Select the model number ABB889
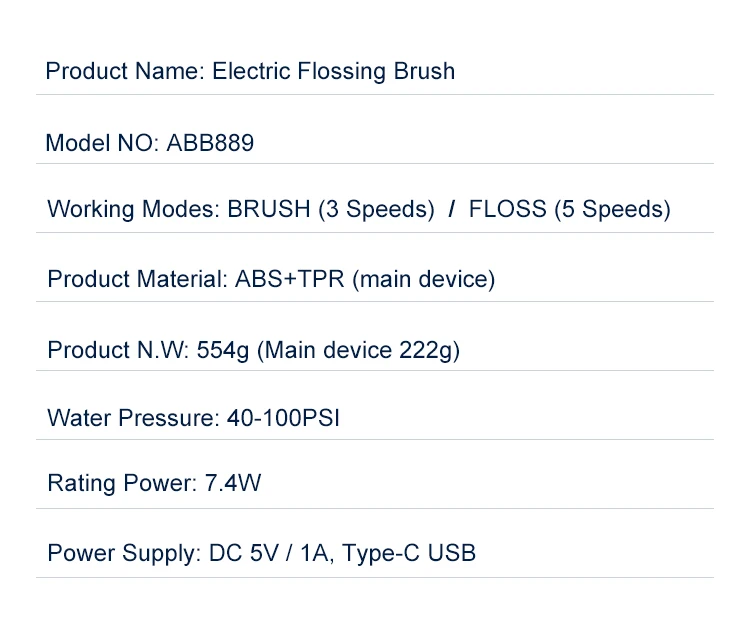Image resolution: width=750 pixels, height=619 pixels. click(x=210, y=144)
